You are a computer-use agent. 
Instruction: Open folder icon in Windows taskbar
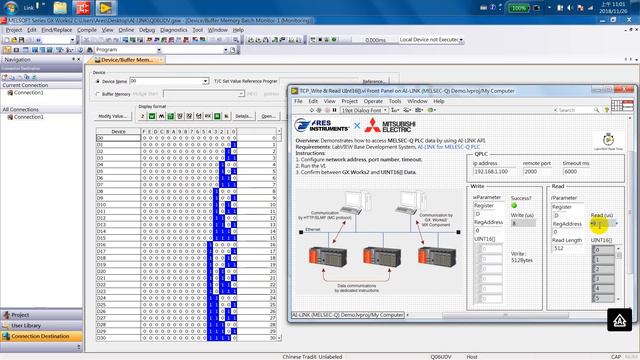click(60, 8)
